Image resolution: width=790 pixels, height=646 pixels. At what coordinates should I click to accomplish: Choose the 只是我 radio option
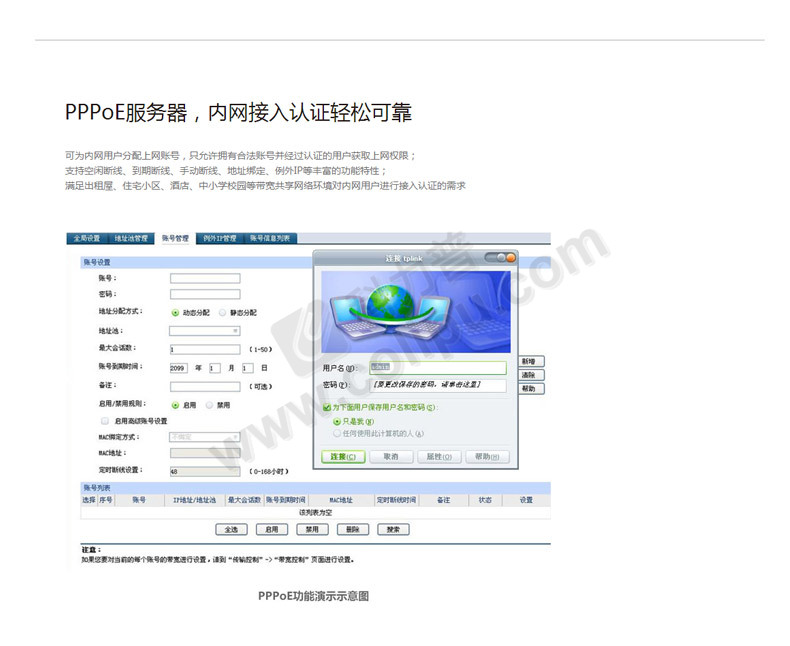pos(337,421)
